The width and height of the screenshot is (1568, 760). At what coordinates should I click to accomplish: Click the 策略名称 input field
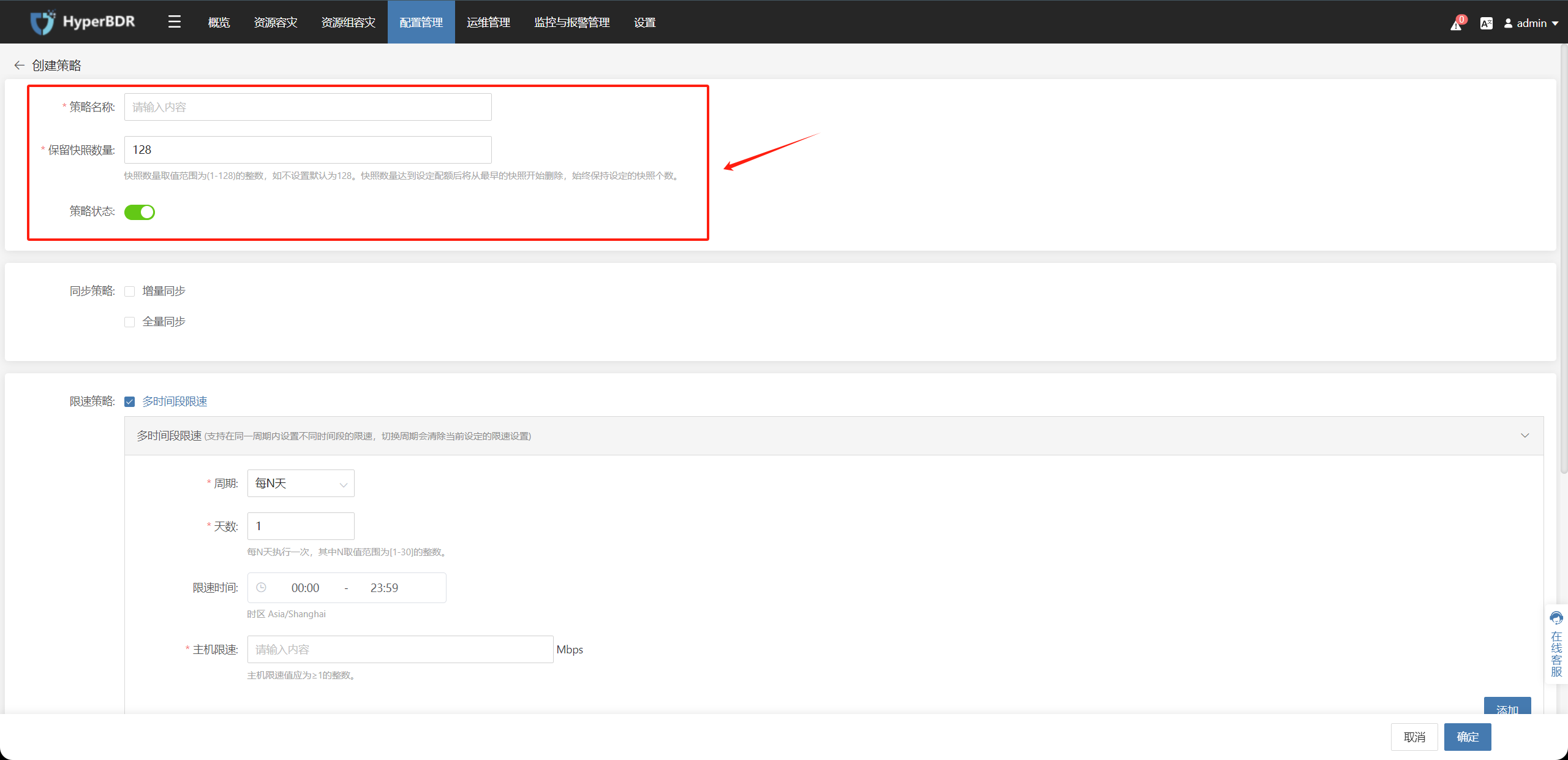coord(308,107)
